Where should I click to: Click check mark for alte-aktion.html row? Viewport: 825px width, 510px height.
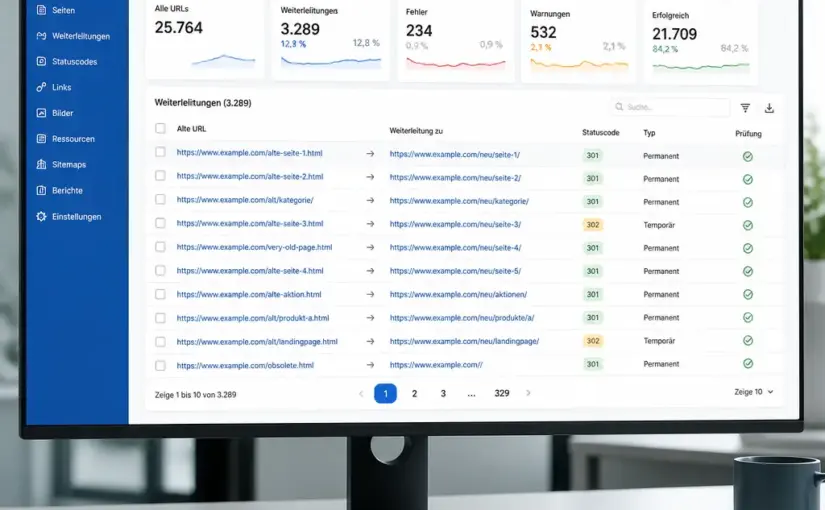(748, 295)
